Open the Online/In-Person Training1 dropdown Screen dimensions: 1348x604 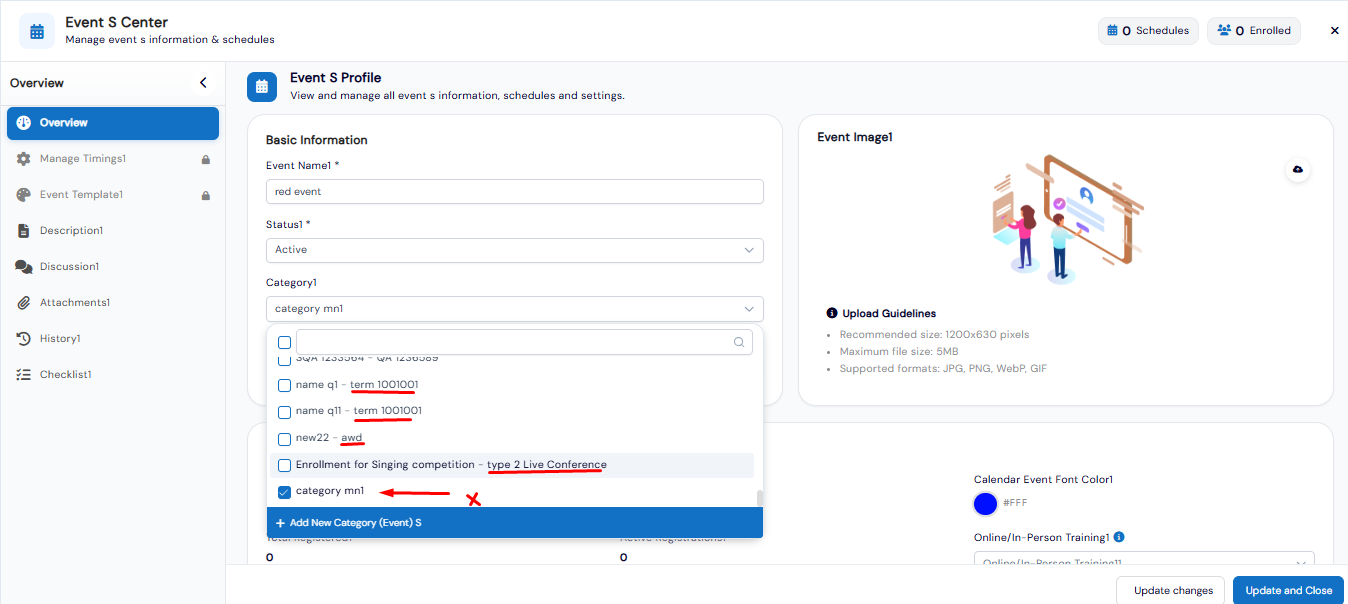[1144, 563]
